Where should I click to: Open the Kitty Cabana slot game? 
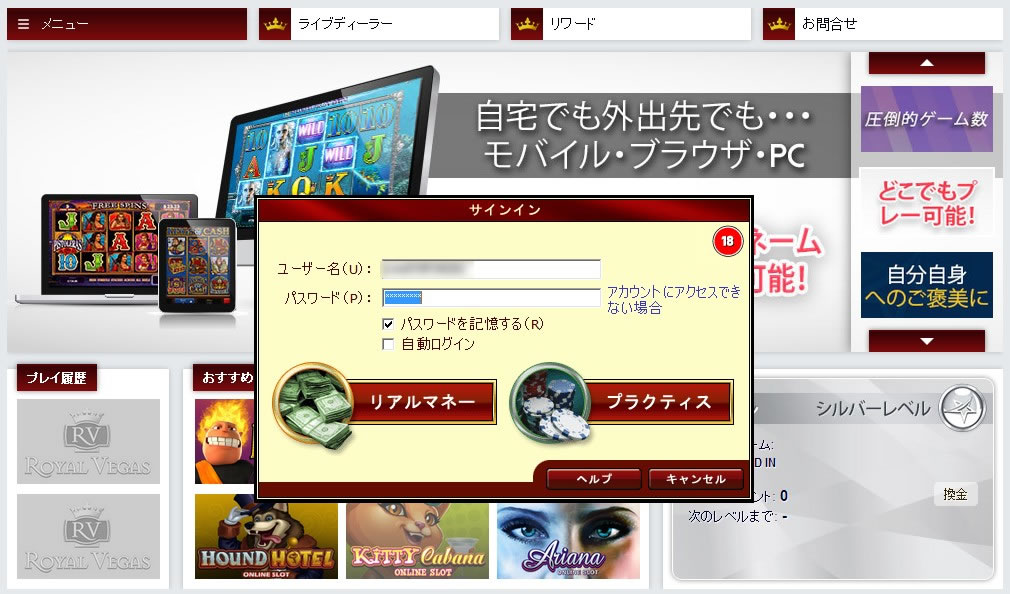(417, 540)
